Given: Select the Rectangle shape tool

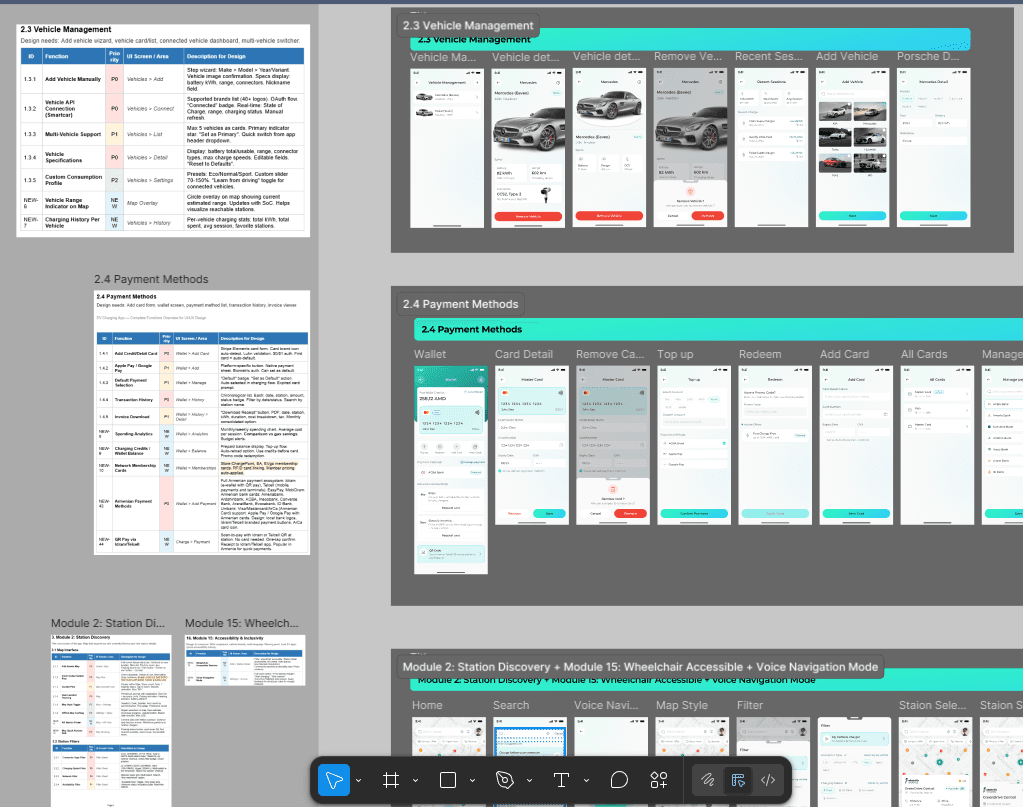Looking at the screenshot, I should [448, 780].
